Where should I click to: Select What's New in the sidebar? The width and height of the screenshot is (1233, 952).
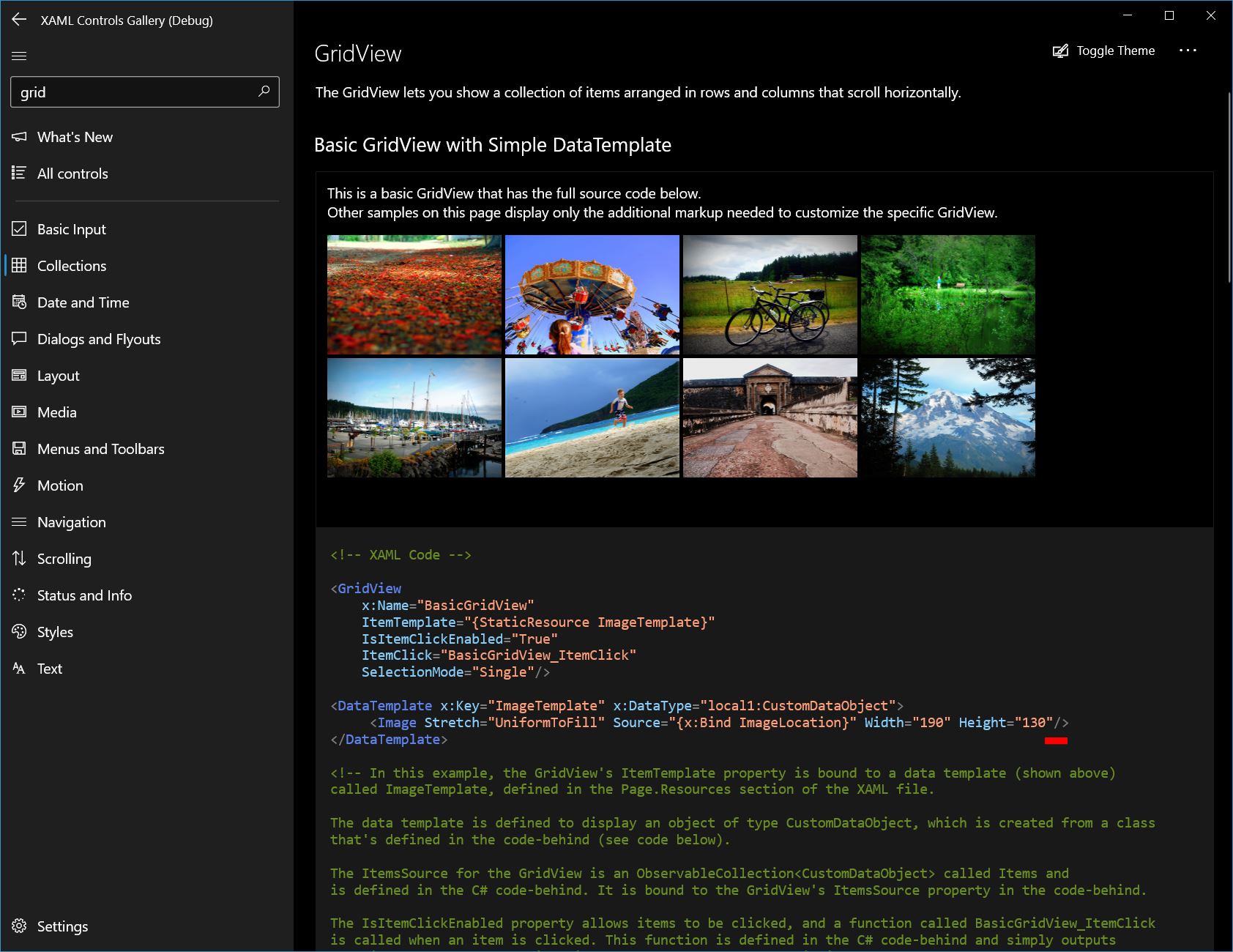pyautogui.click(x=75, y=137)
